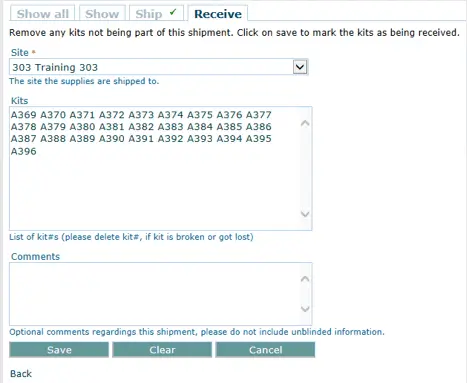Viewport: 467px width, 383px height.
Task: Go Back using the Back link
Action: click(21, 374)
